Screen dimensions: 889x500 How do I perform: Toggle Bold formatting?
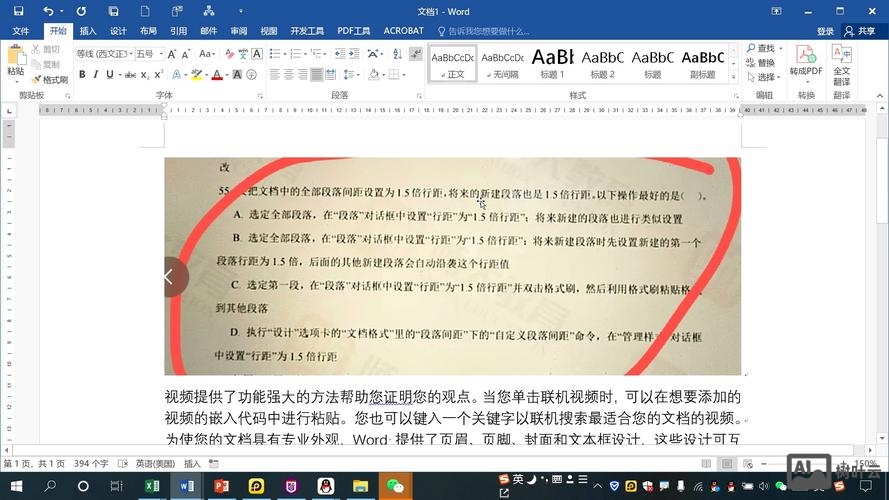coord(82,74)
